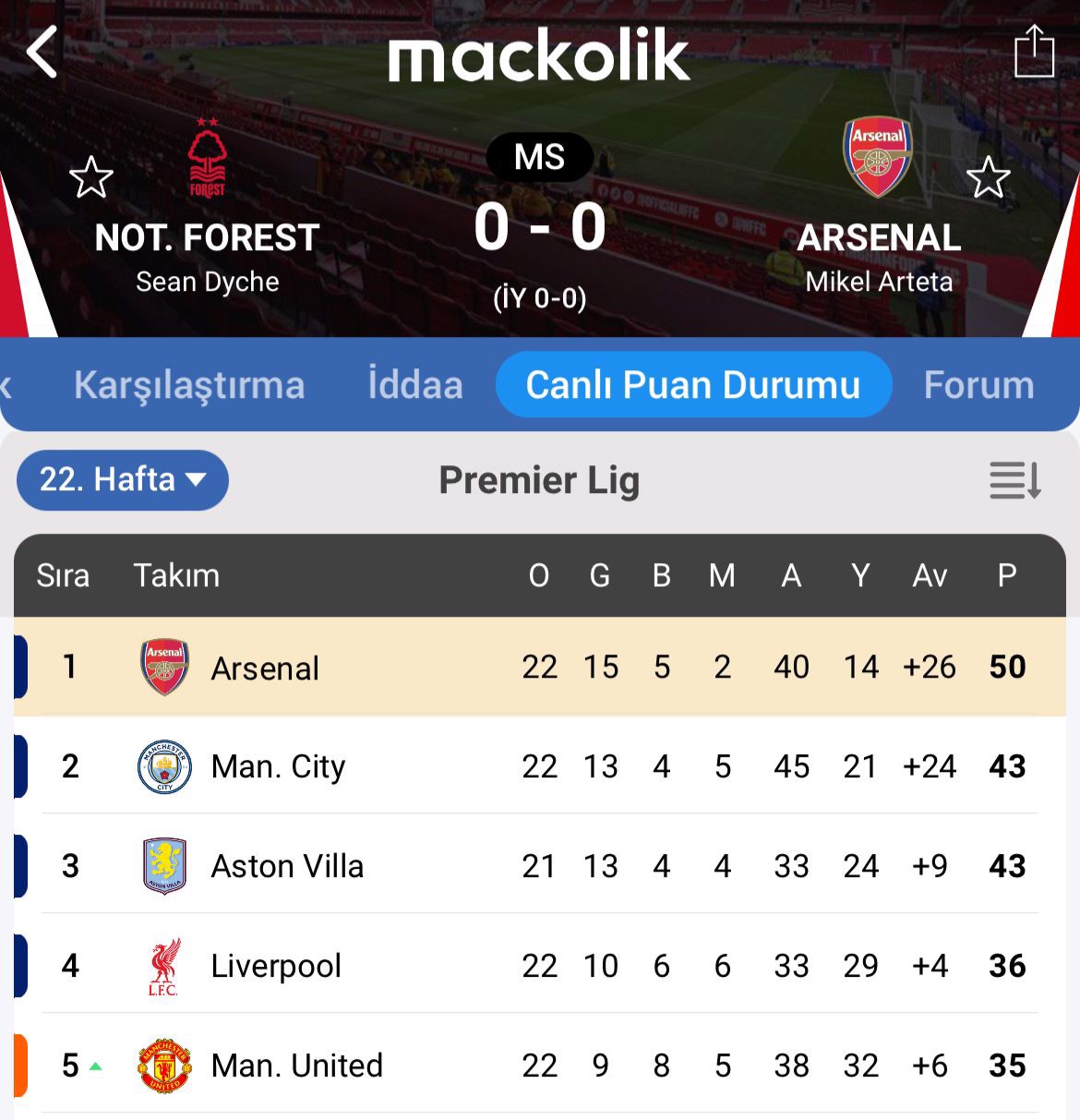Open the 22. Hafta week dropdown

pos(122,480)
